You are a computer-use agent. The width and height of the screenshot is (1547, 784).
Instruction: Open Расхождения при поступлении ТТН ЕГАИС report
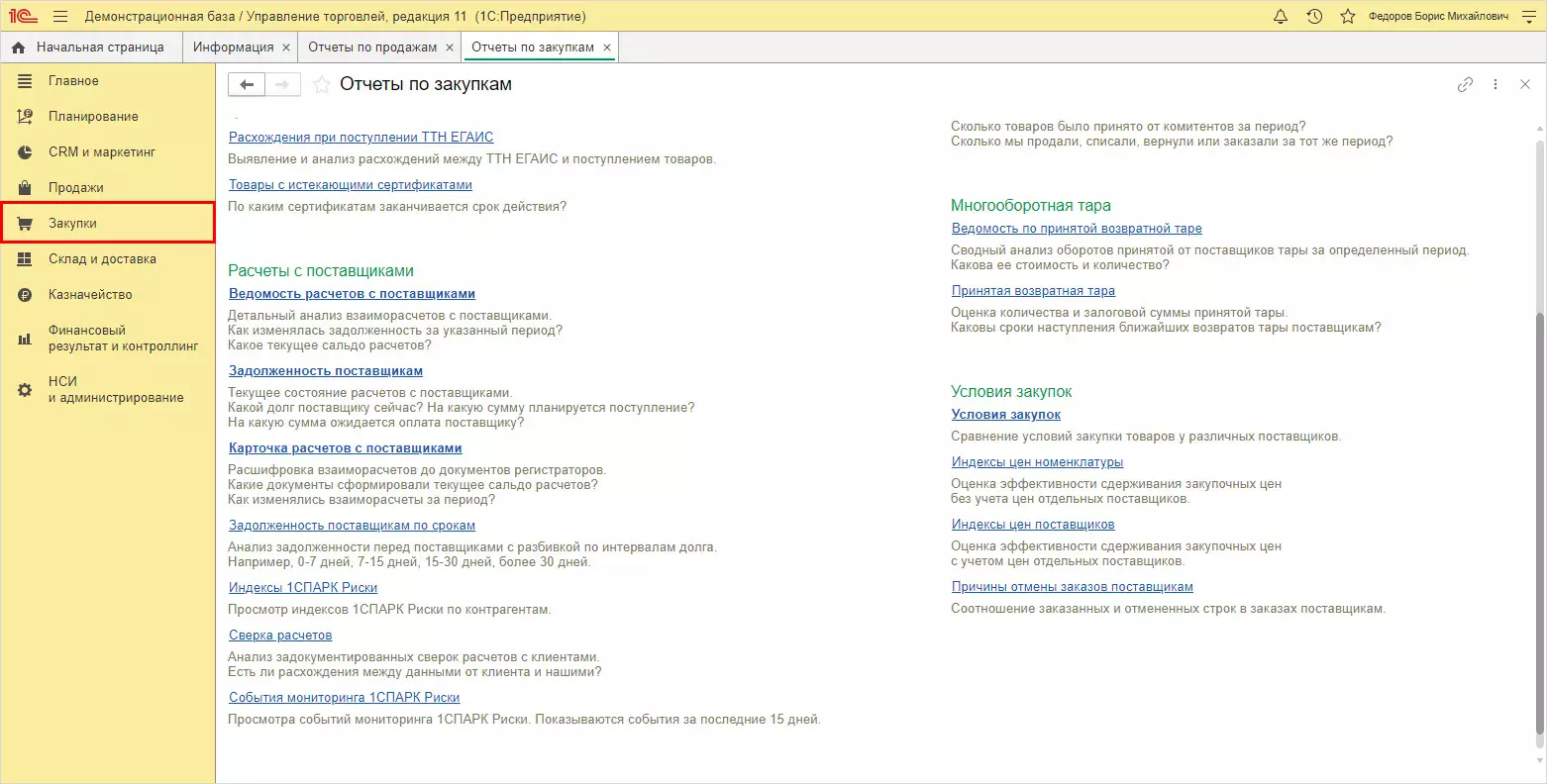(361, 138)
